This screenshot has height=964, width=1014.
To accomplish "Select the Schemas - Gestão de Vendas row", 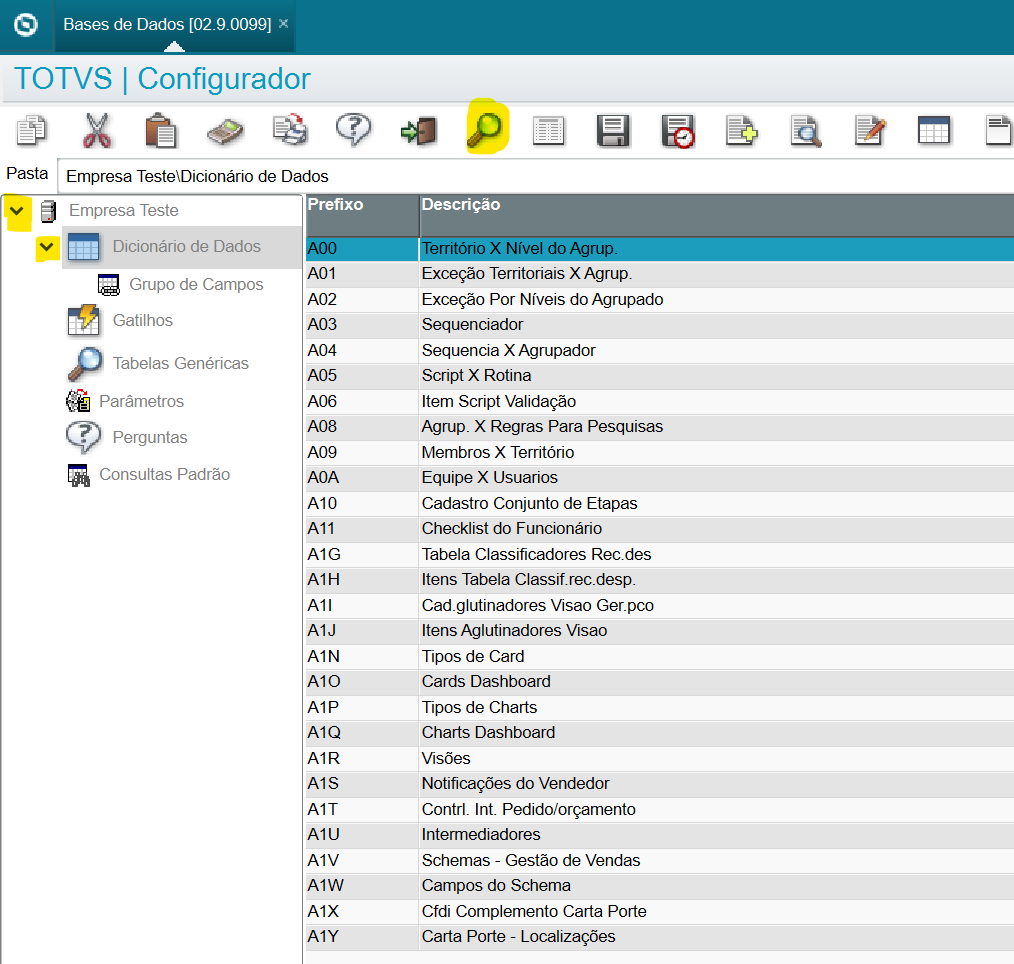I will pos(660,861).
